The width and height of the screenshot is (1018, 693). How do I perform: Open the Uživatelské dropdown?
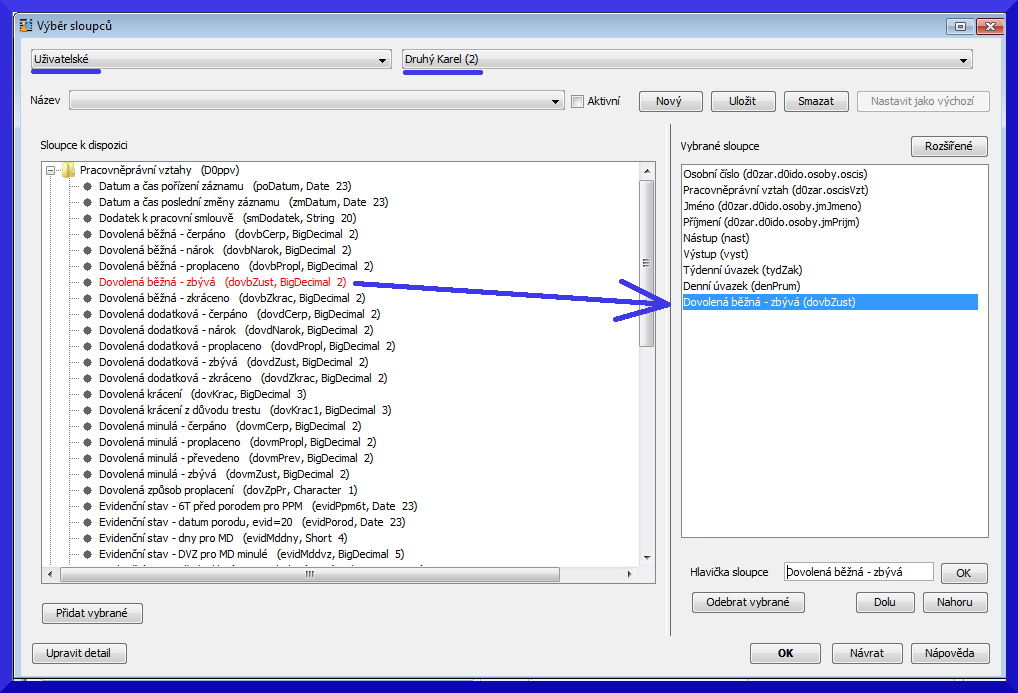pyautogui.click(x=382, y=61)
